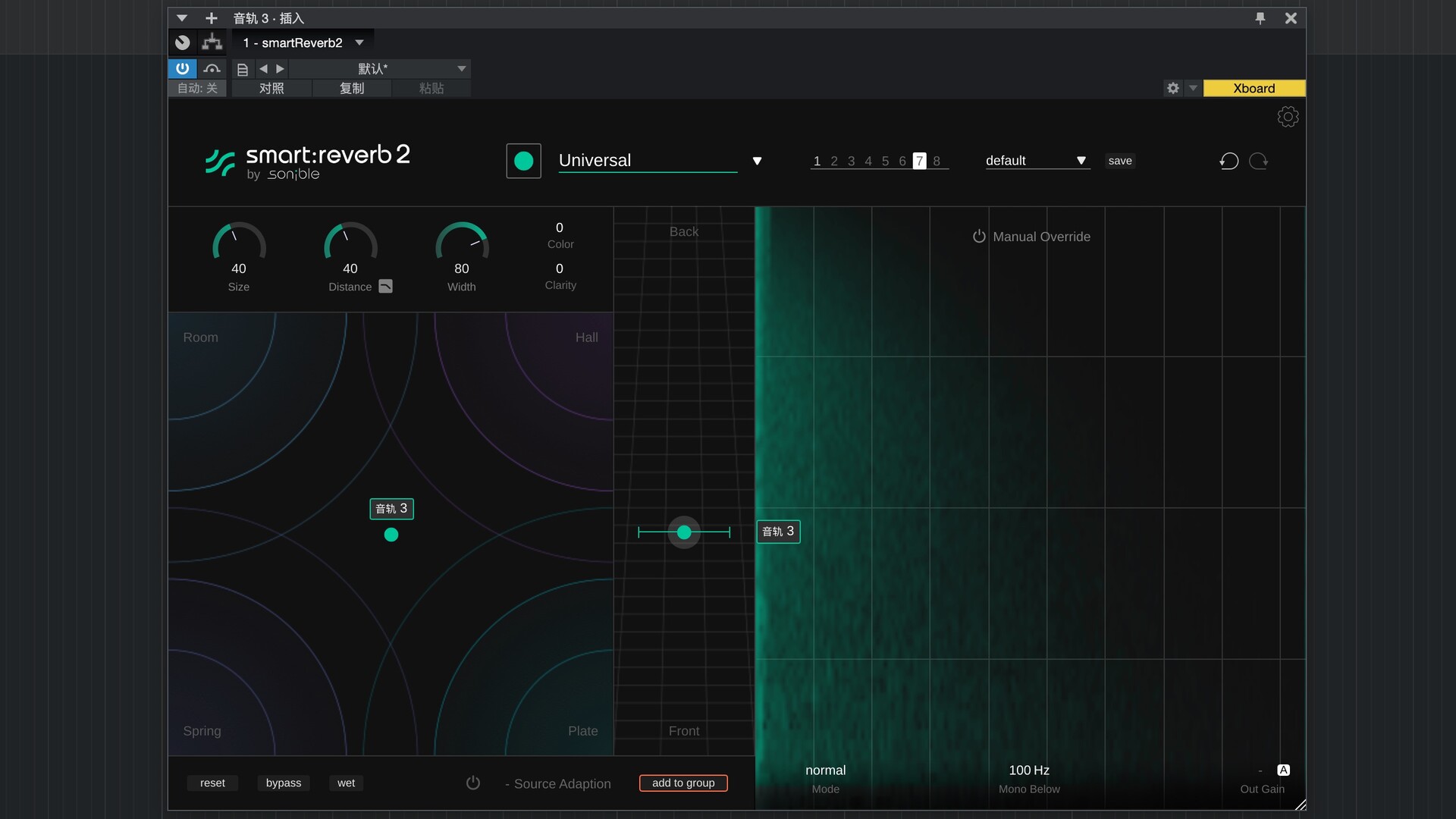Toggle the Source Adaption power icon
The width and height of the screenshot is (1456, 819).
pos(473,783)
